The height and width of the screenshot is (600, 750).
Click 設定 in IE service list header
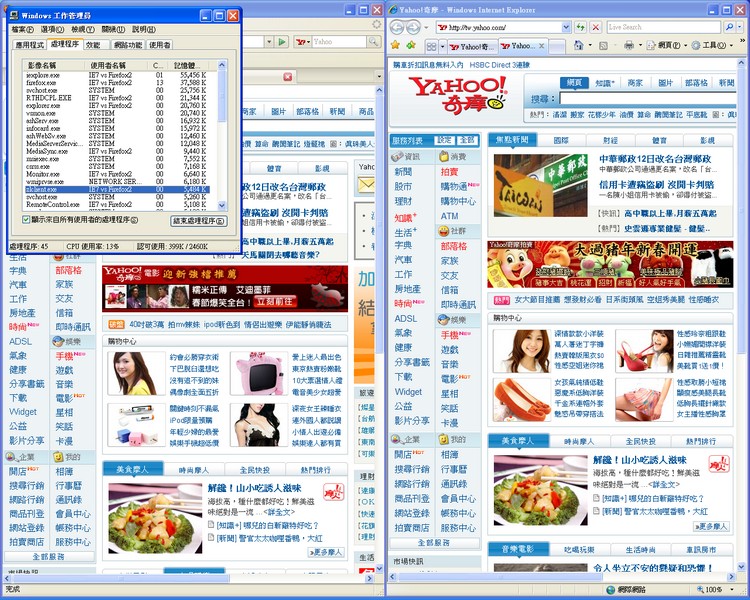click(x=444, y=140)
